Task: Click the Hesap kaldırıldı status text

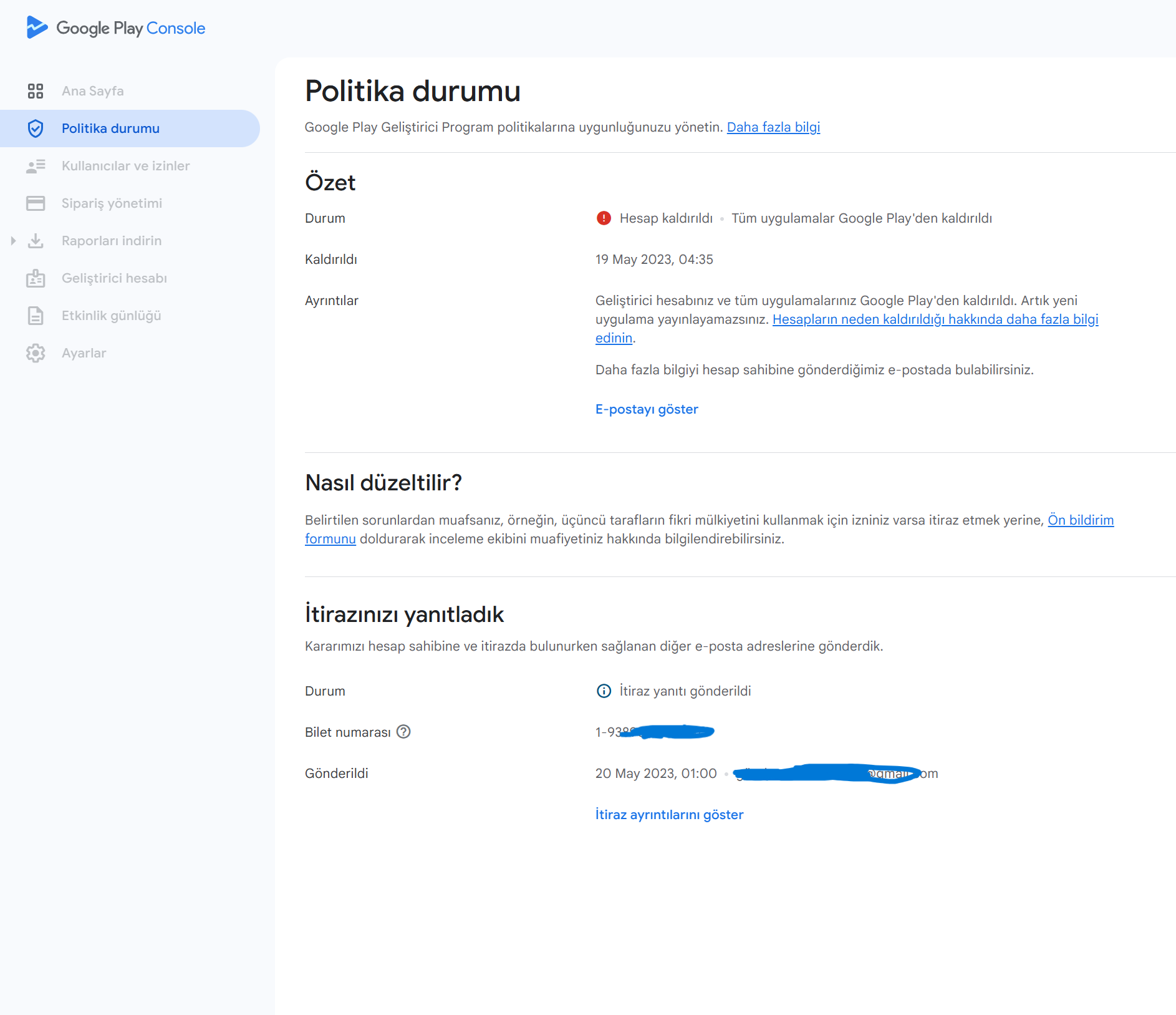Action: (x=666, y=218)
